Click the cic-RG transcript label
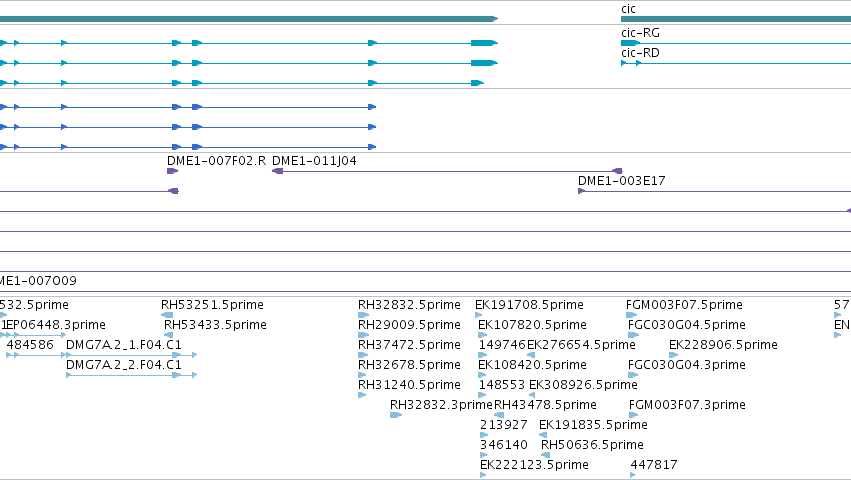The width and height of the screenshot is (851, 480). point(640,33)
